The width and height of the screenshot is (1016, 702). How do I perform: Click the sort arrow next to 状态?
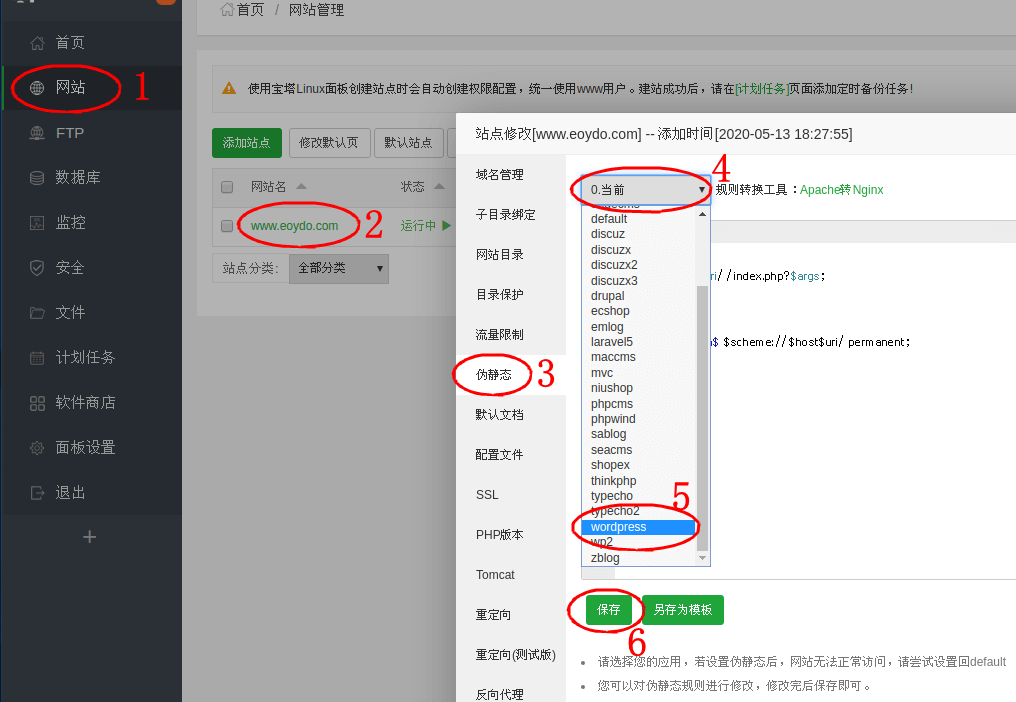pyautogui.click(x=439, y=187)
